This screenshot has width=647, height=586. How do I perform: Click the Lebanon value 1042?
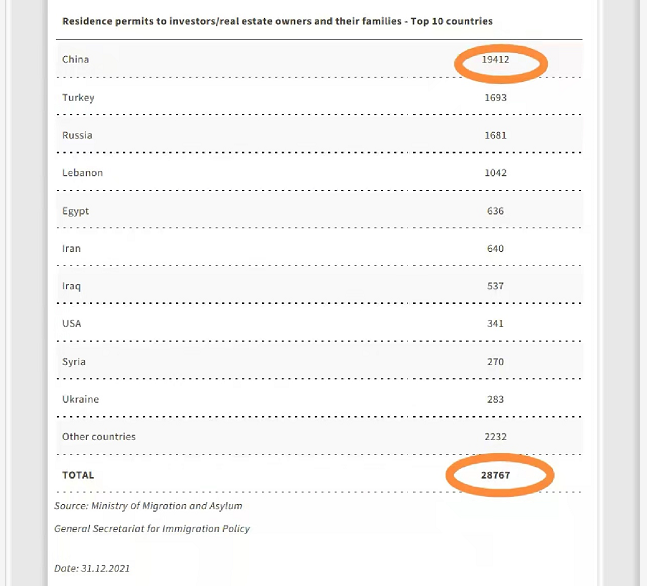pos(496,173)
